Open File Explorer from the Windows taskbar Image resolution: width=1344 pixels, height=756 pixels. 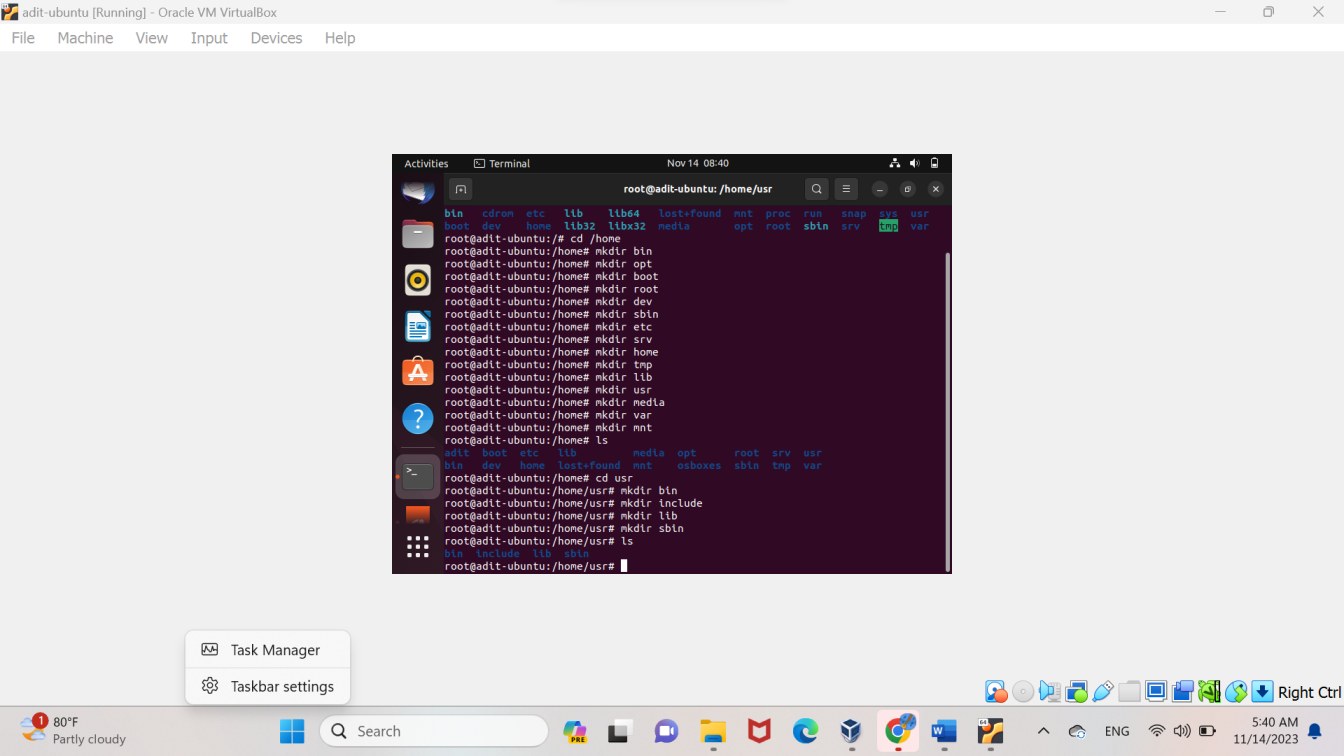712,732
